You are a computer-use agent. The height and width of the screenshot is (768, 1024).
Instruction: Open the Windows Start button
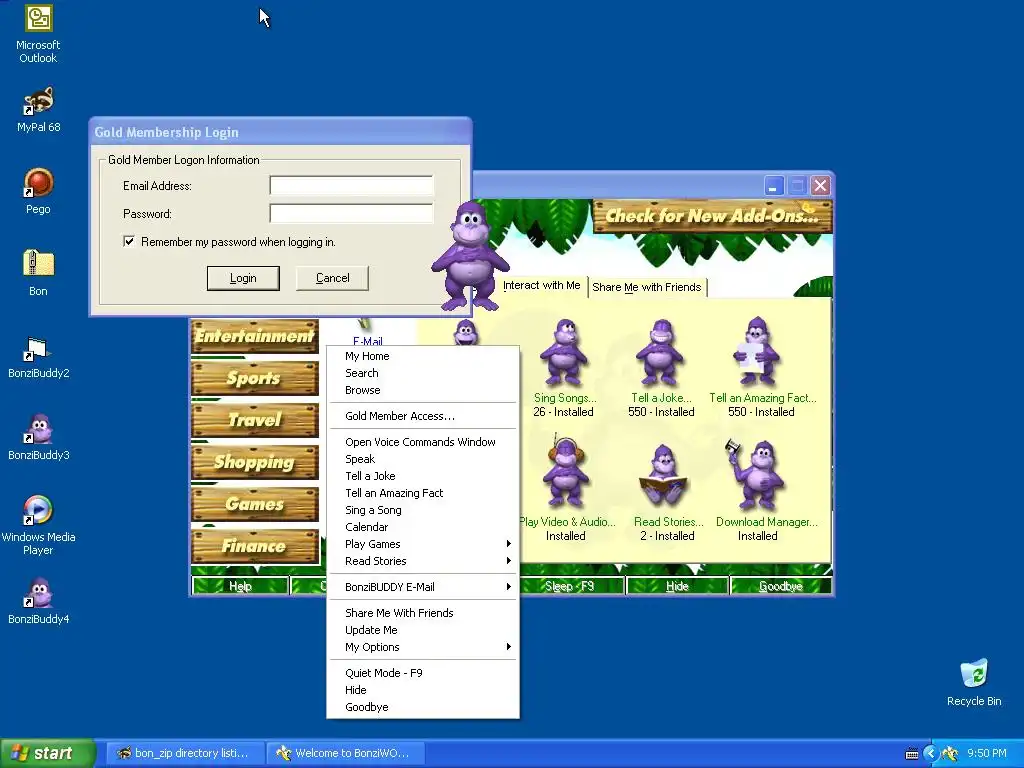[x=48, y=753]
